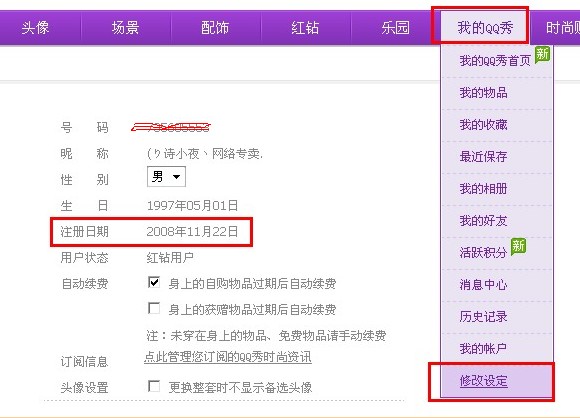This screenshot has height=418, width=580.
Task: Click the birthday value 1997年05月01日
Action: pyautogui.click(x=192, y=206)
